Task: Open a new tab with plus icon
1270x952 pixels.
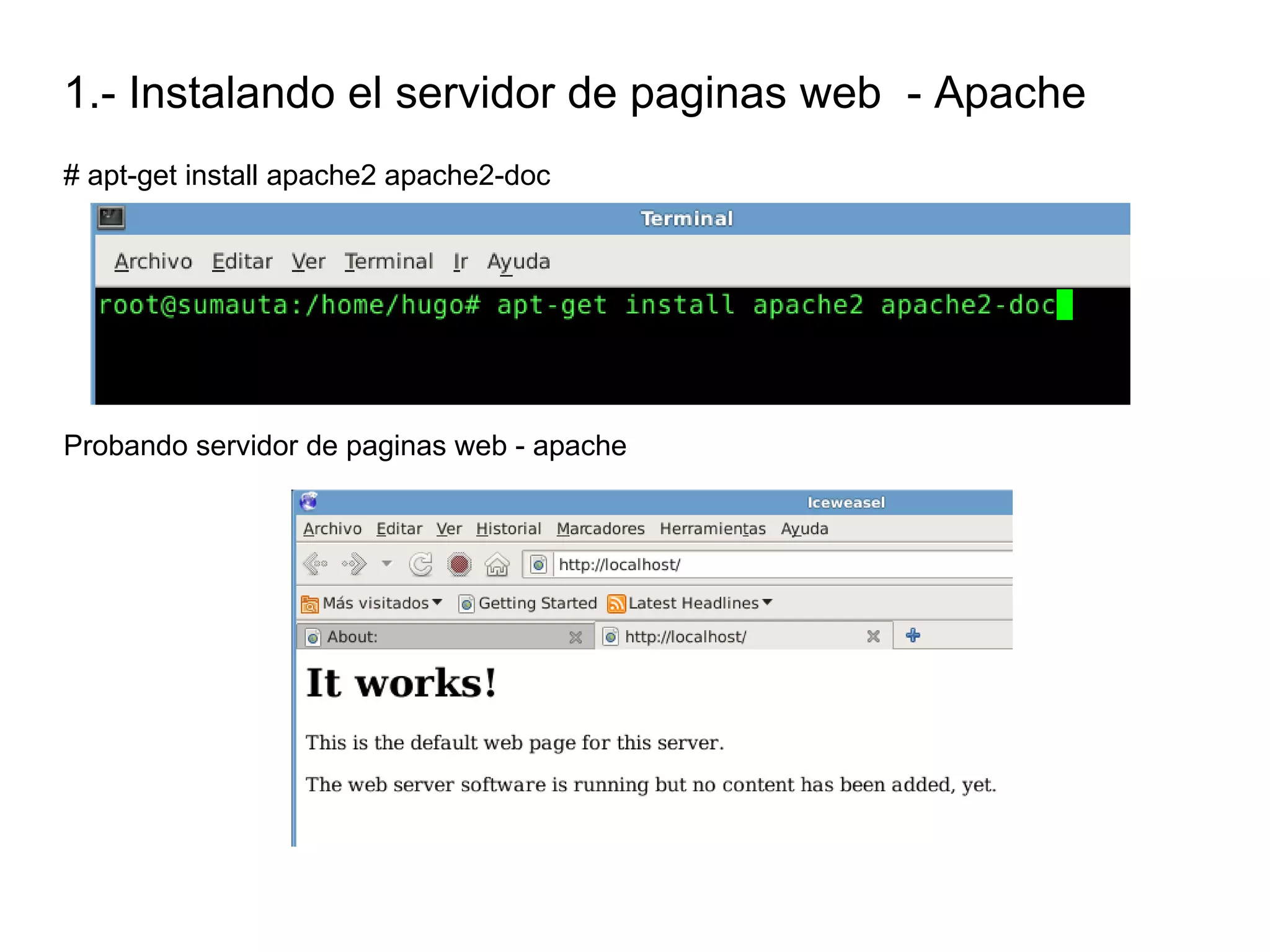Action: (x=913, y=635)
